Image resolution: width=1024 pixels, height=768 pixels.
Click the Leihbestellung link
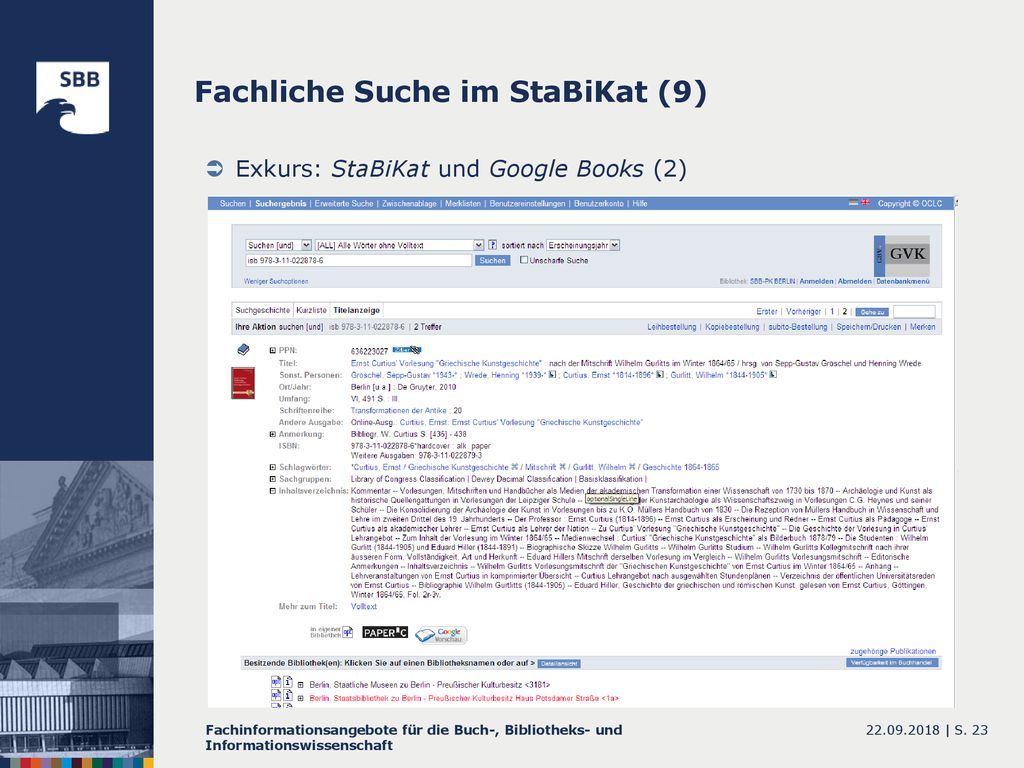tap(671, 327)
